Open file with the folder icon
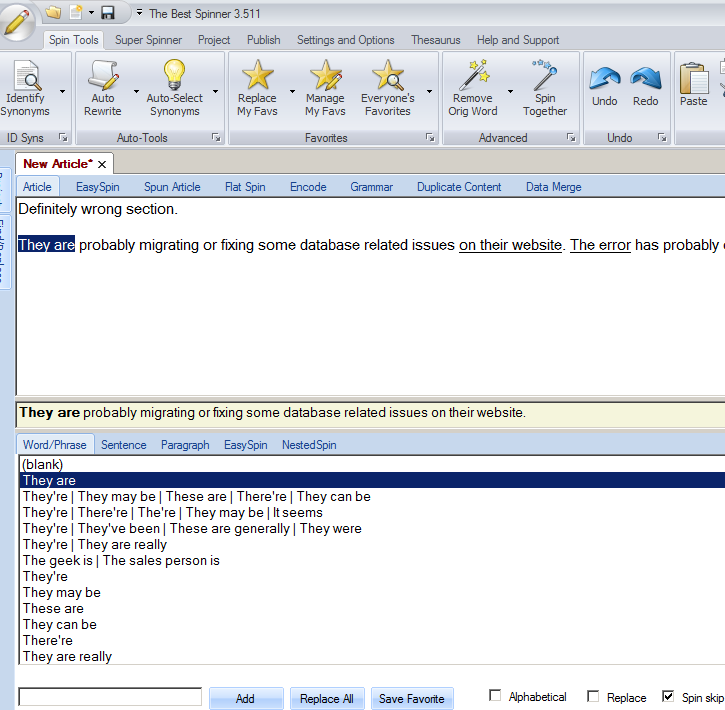 [x=53, y=13]
